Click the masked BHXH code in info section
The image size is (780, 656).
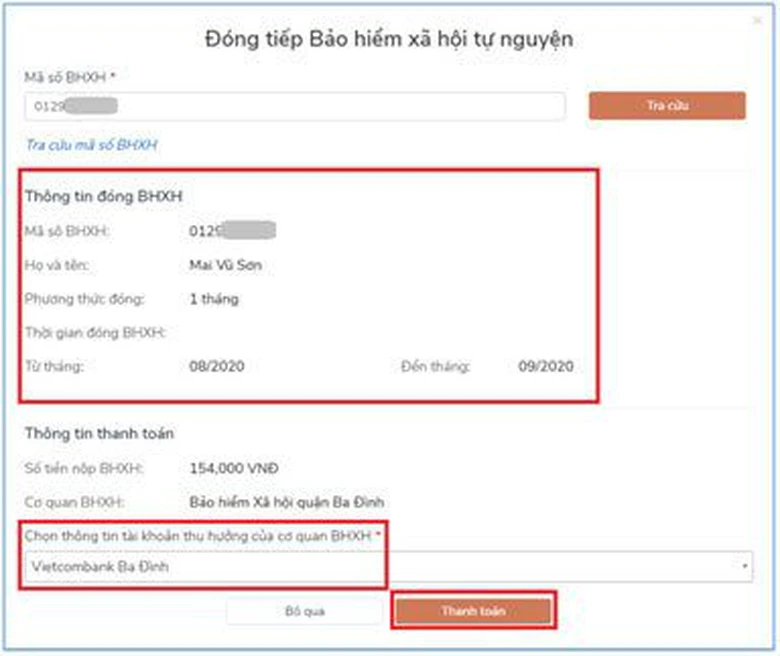[232, 231]
